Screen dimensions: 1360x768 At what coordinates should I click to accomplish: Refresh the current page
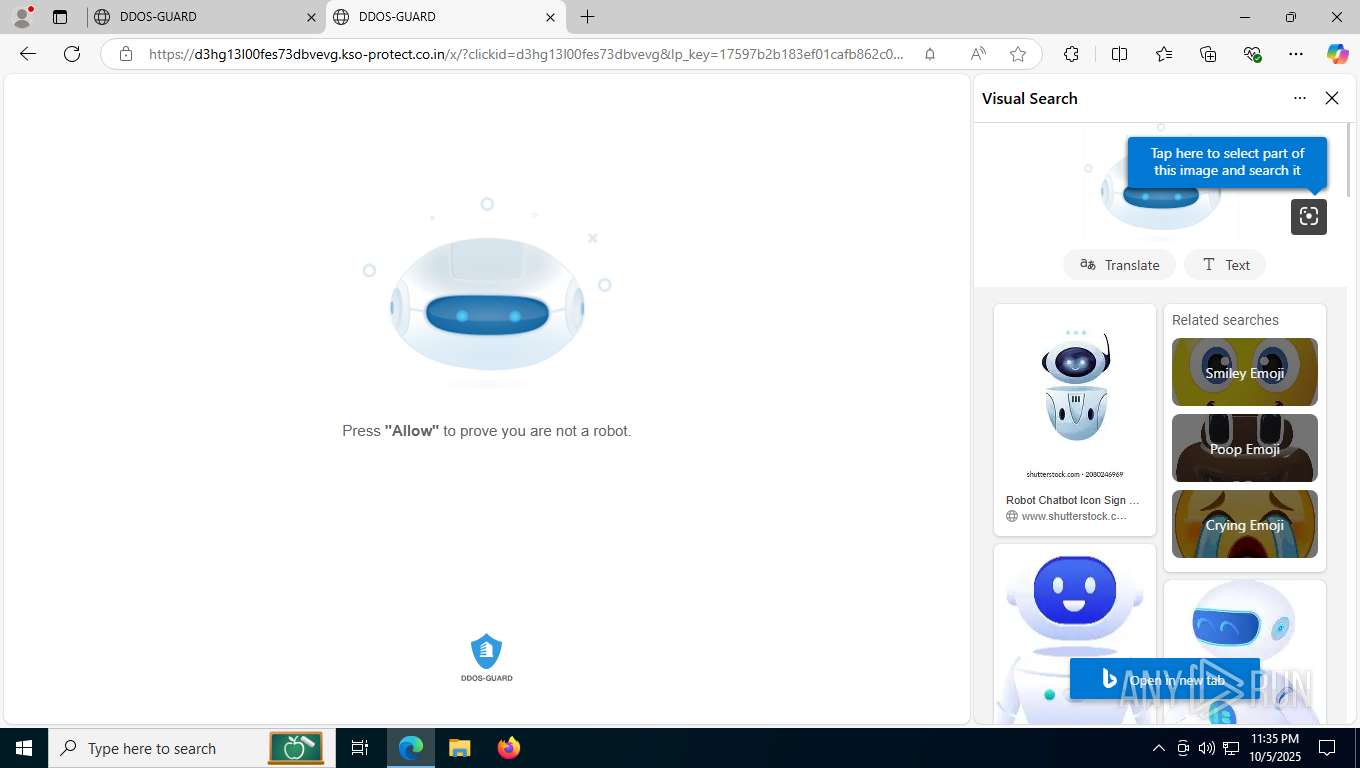[72, 54]
